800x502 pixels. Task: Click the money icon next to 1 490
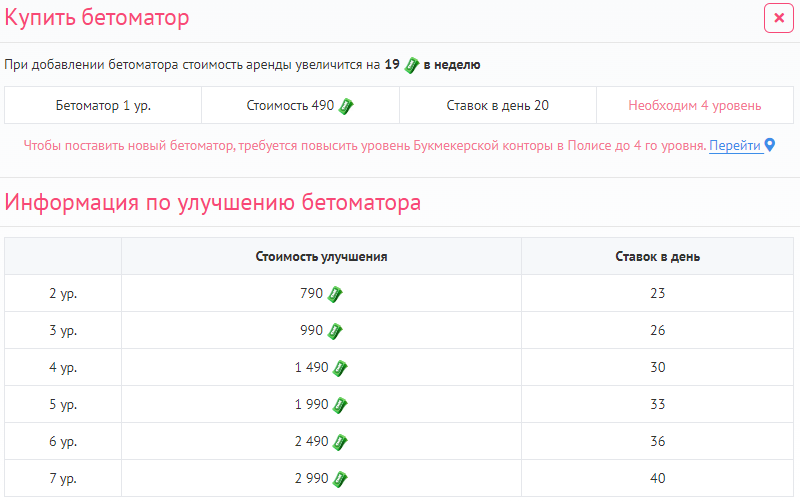coord(340,368)
